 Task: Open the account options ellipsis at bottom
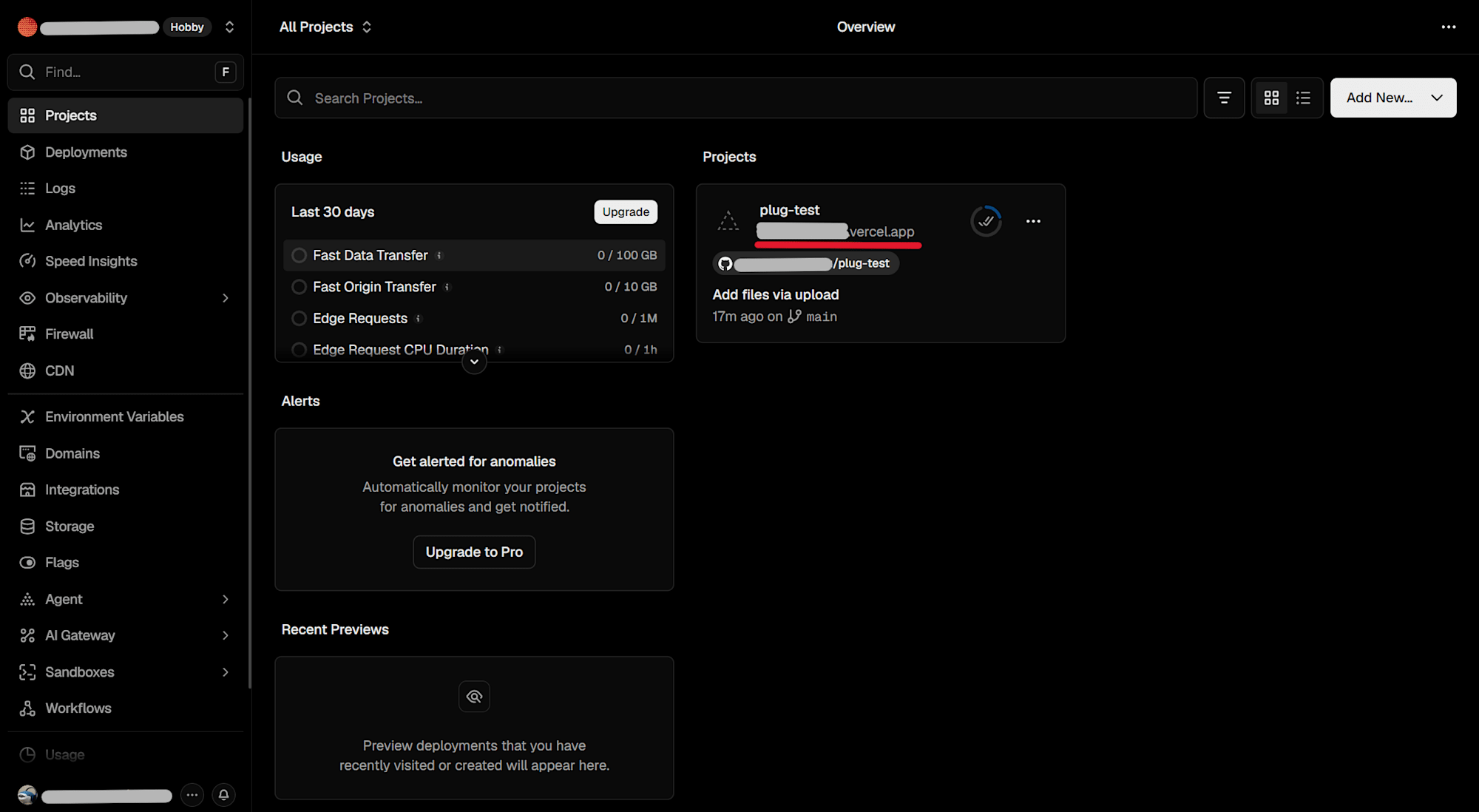(192, 794)
